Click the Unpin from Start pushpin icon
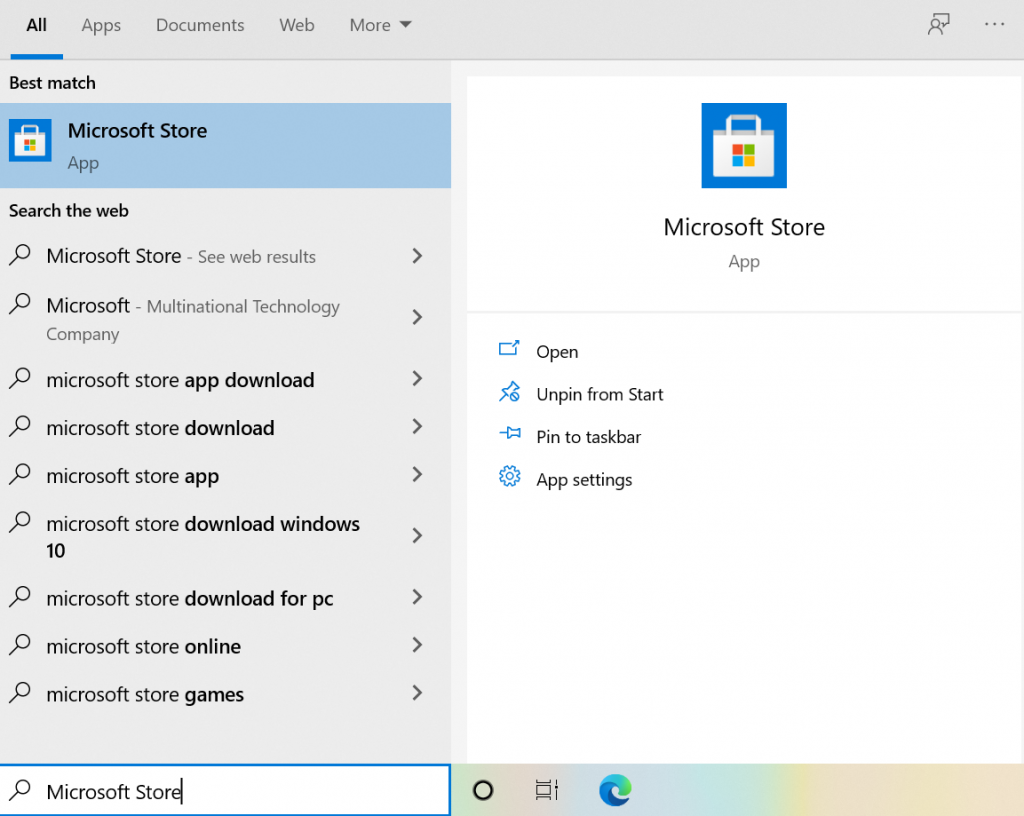This screenshot has height=816, width=1024. click(x=510, y=393)
